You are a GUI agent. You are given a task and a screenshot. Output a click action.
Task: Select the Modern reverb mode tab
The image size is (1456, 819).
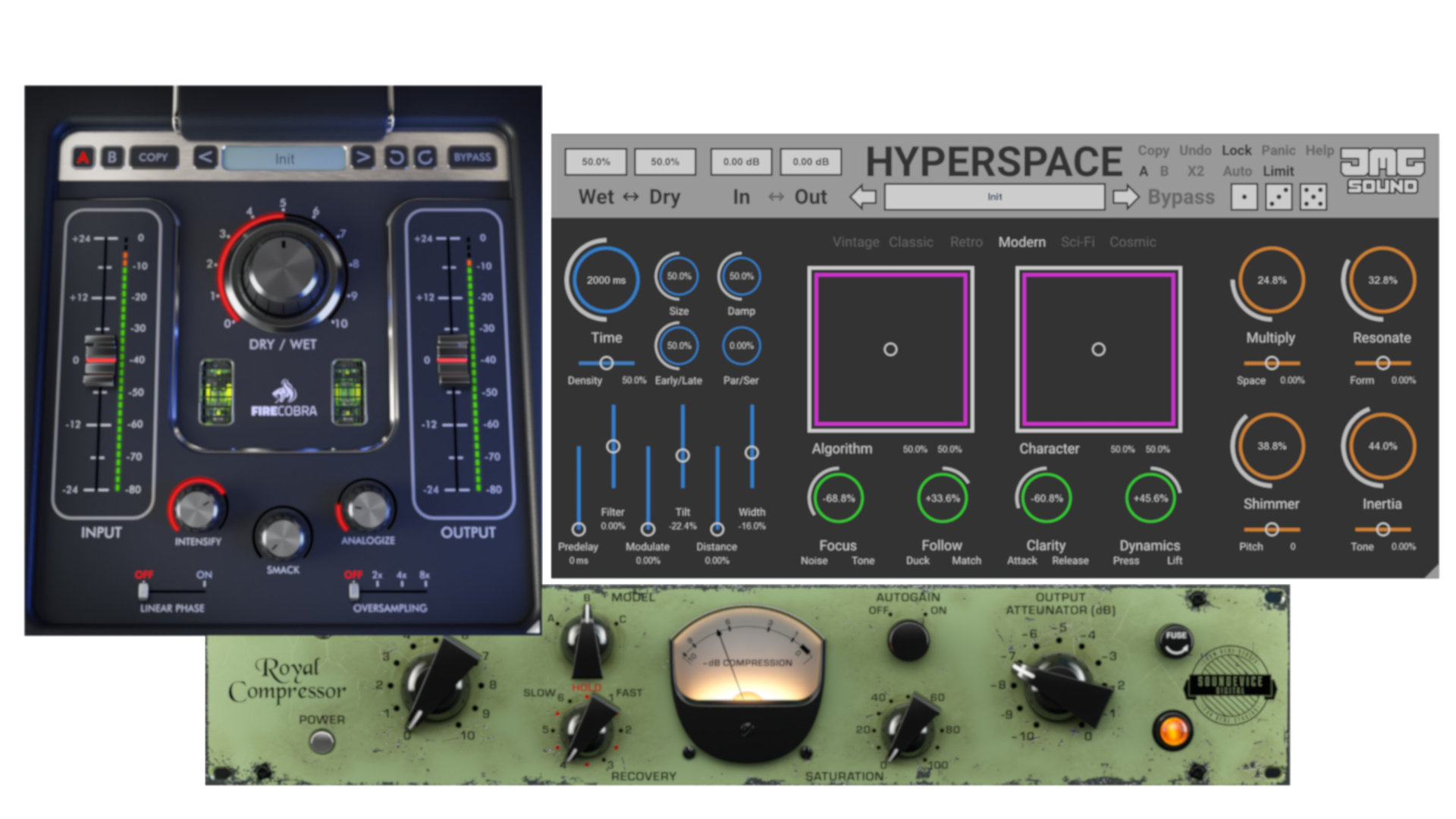[1021, 242]
